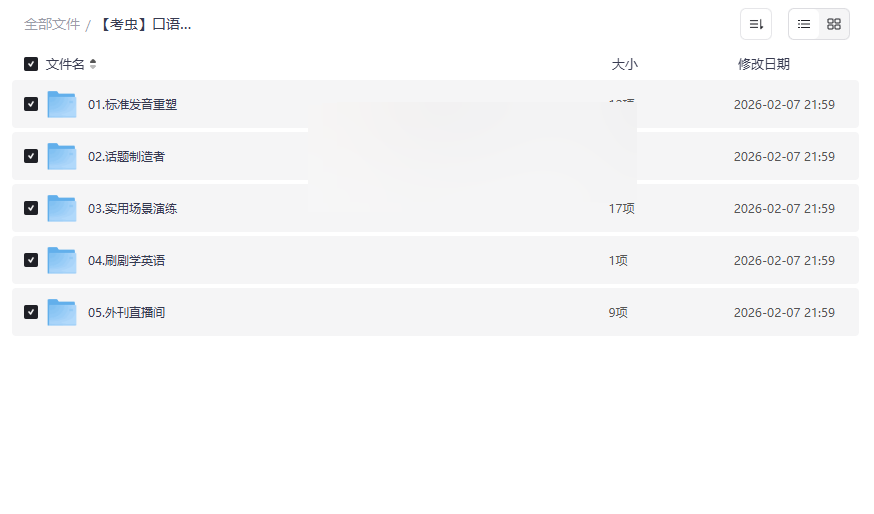
Task: Click the 【考虫】口语... breadcrumb item
Action: [x=145, y=24]
